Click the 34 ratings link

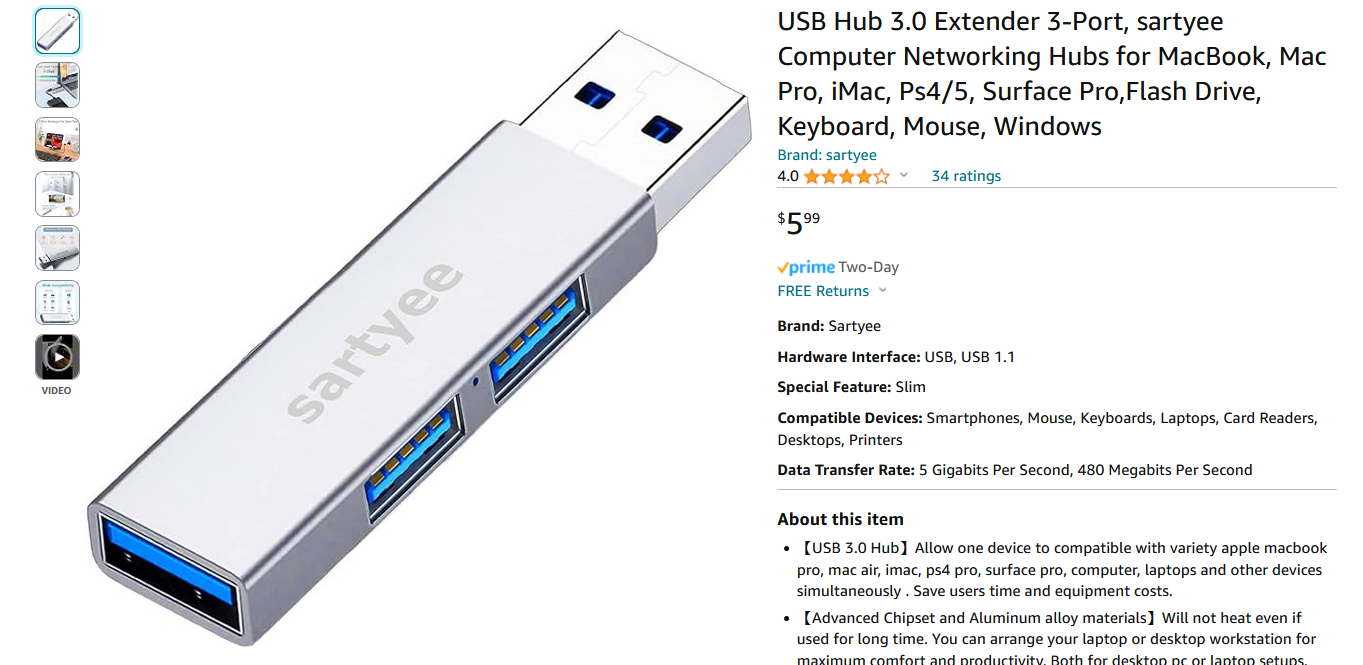point(966,176)
